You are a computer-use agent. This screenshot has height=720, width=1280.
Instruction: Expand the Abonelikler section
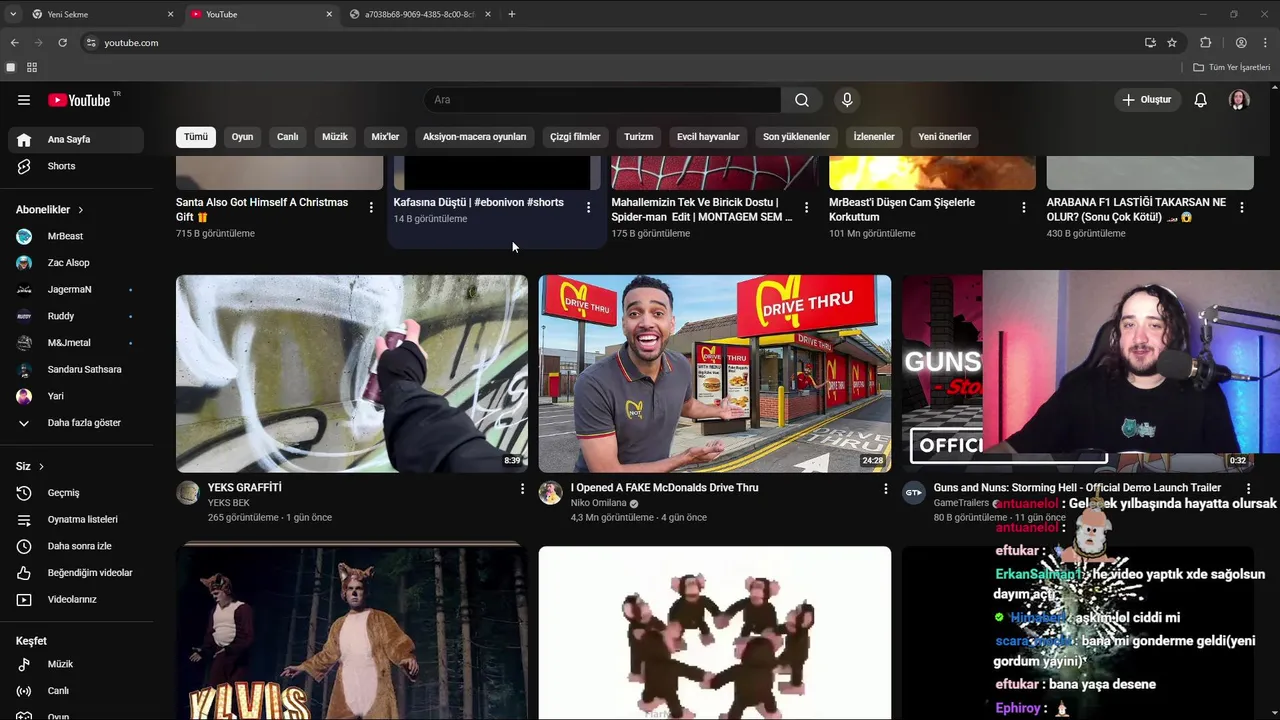[50, 210]
